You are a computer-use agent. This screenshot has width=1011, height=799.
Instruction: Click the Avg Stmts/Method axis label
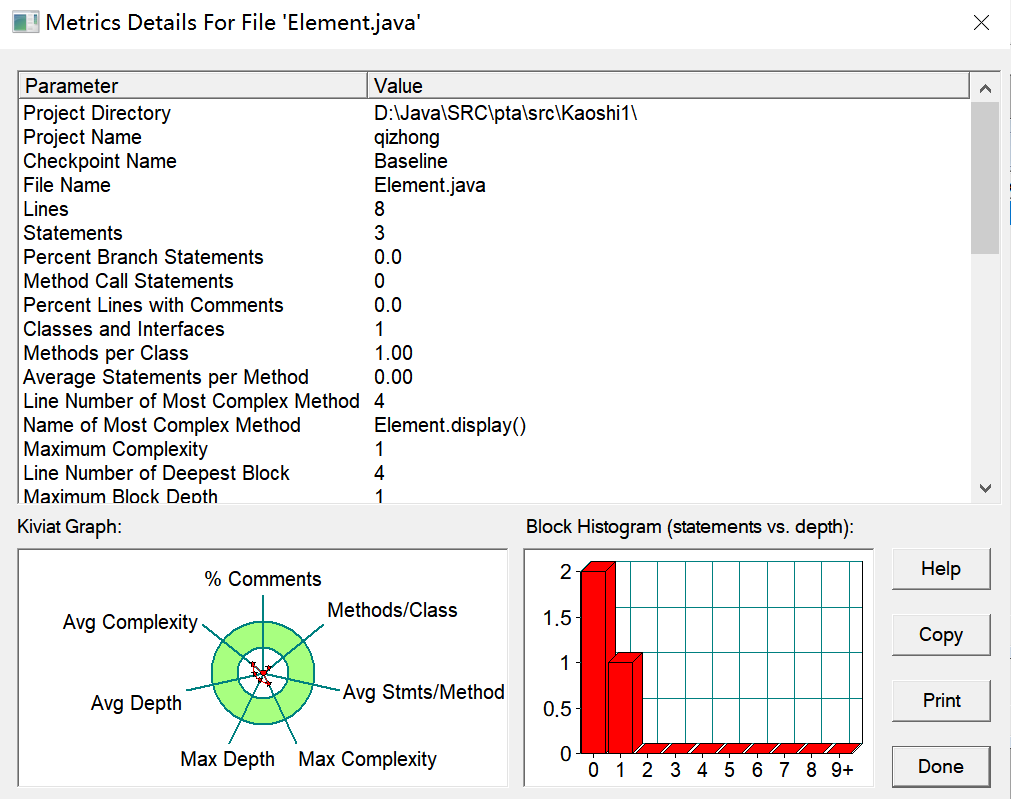423,692
